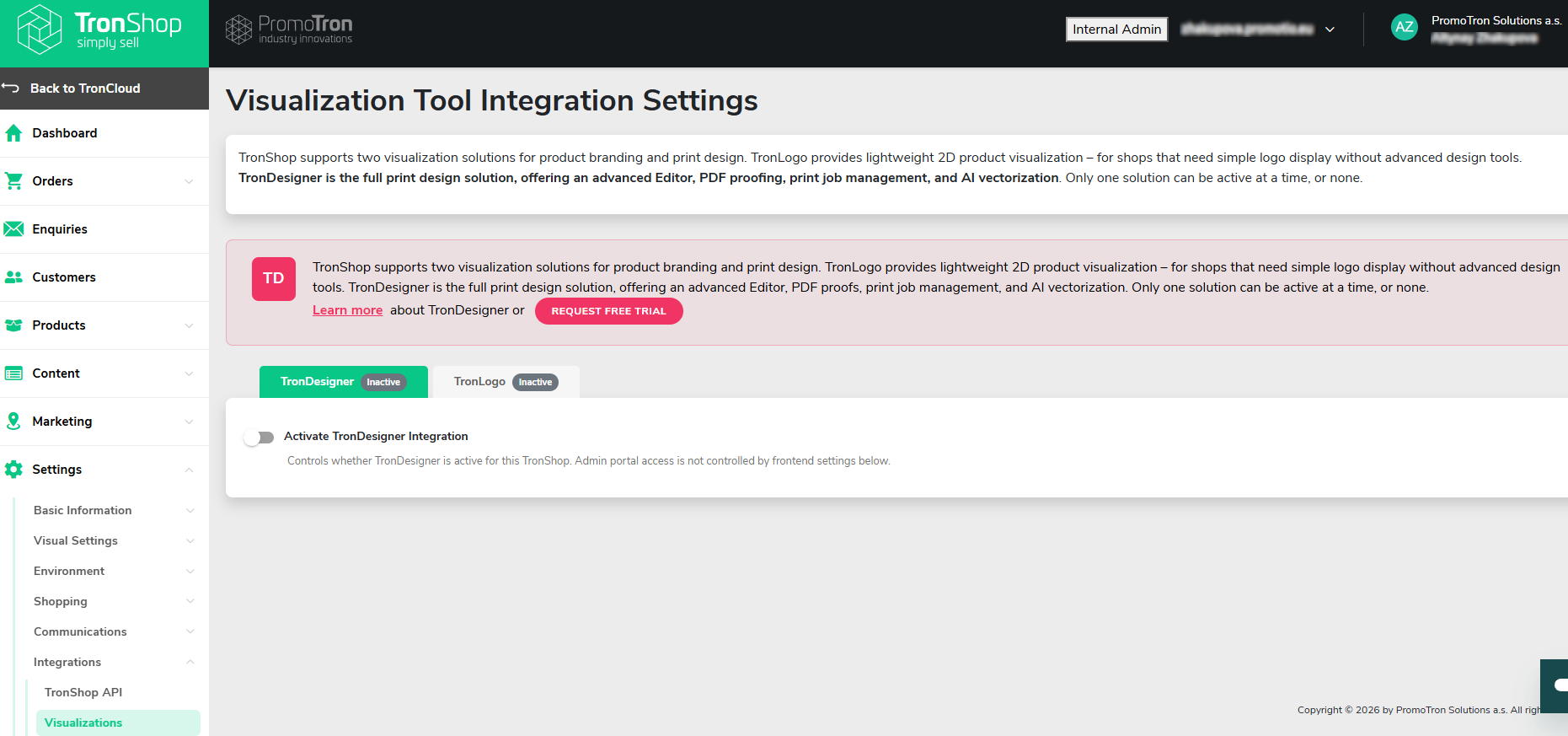Expand Basic Information submenu chevron

(x=190, y=510)
